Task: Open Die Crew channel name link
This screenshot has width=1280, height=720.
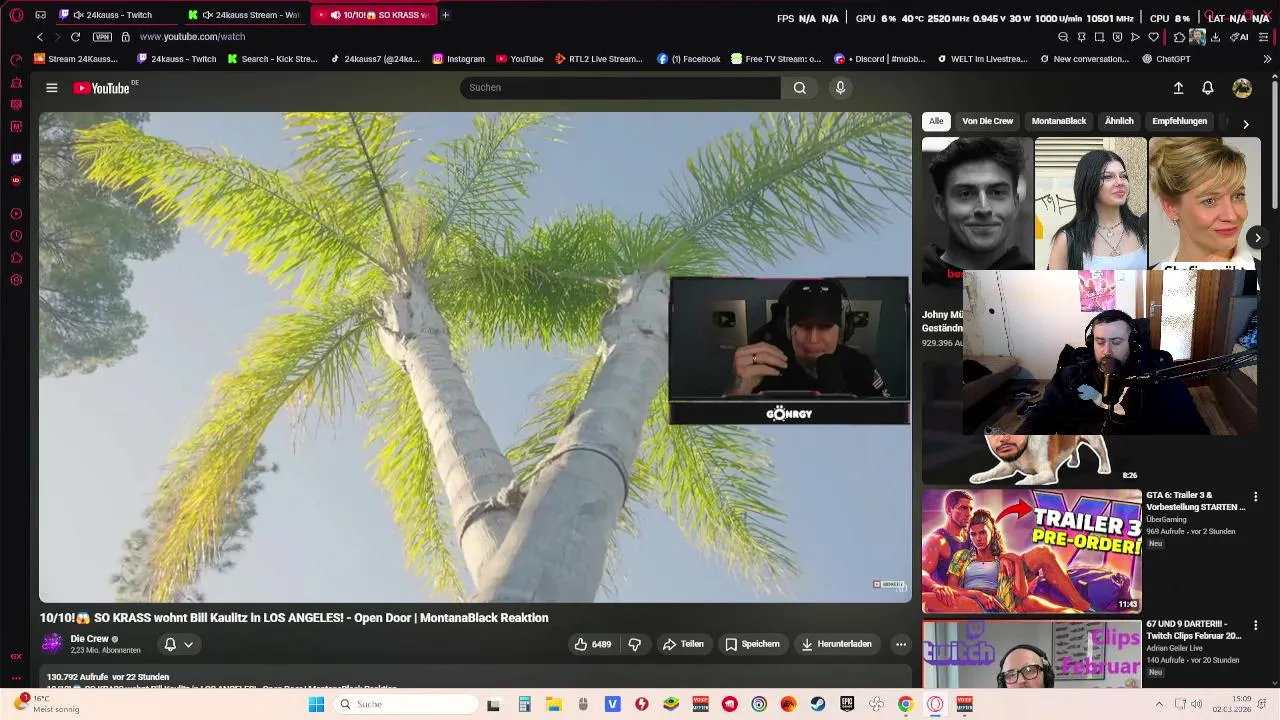Action: 89,639
